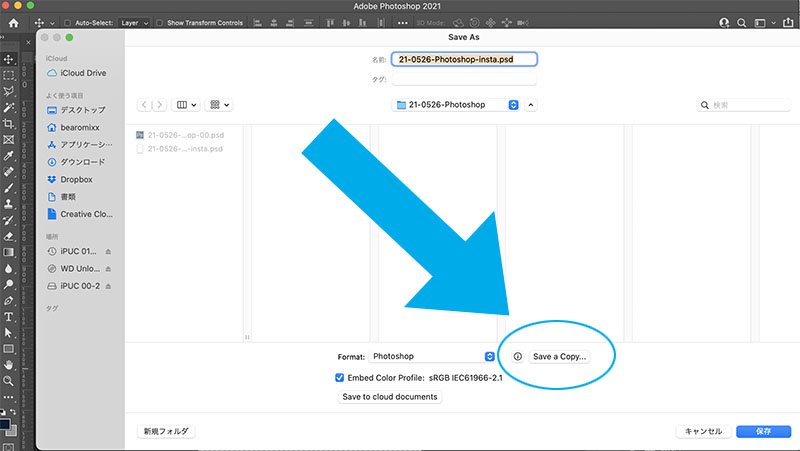Go to Photoshop Home screen icon
This screenshot has height=451, width=800.
point(14,23)
